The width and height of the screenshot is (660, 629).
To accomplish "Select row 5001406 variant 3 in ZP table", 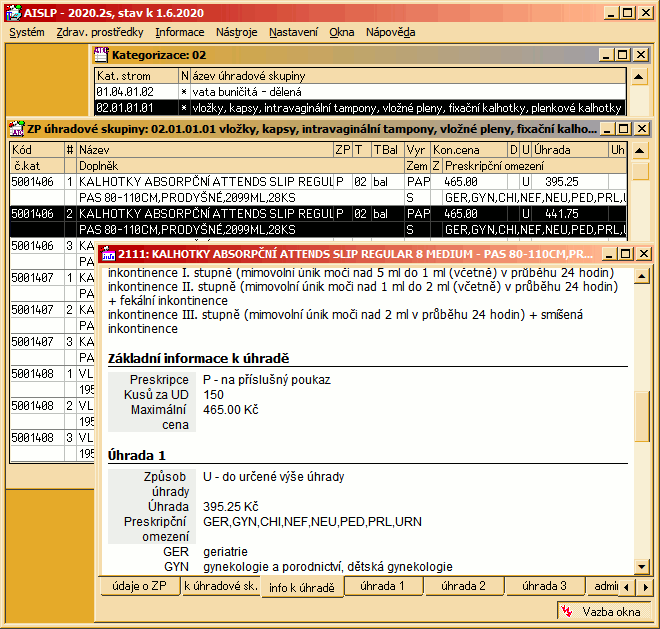I will point(53,253).
